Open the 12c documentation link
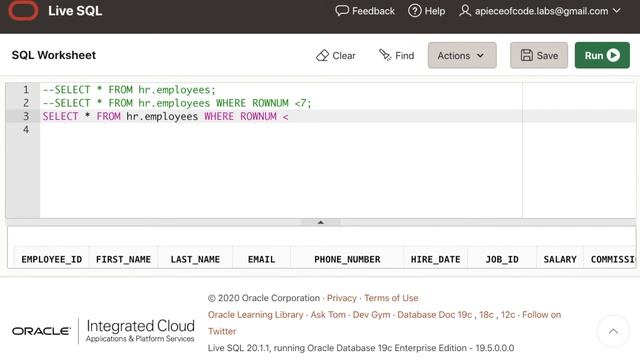The width and height of the screenshot is (640, 360). (x=508, y=315)
